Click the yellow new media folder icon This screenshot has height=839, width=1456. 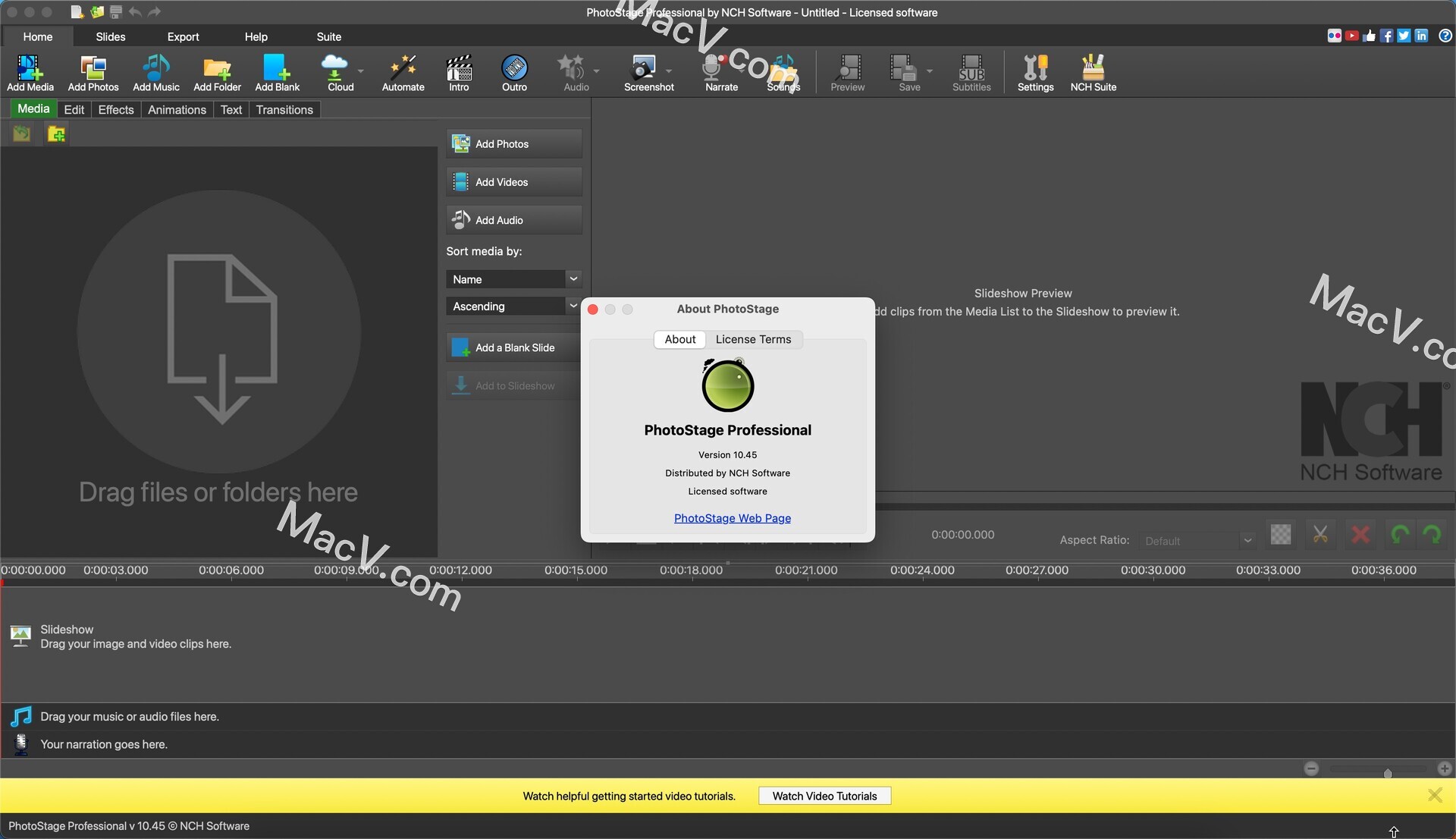pyautogui.click(x=56, y=134)
